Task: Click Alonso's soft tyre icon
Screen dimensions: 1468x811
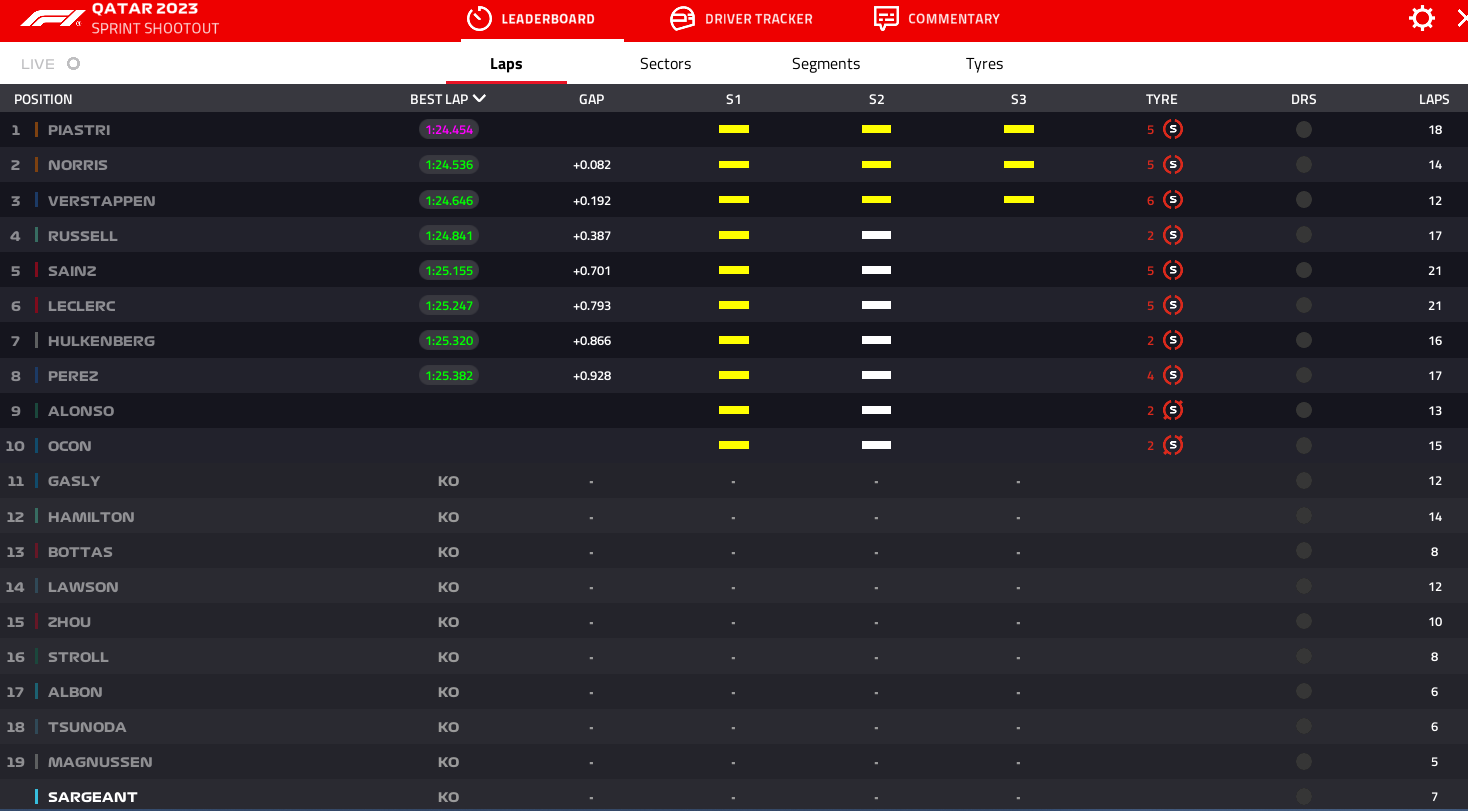Action: pos(1173,410)
